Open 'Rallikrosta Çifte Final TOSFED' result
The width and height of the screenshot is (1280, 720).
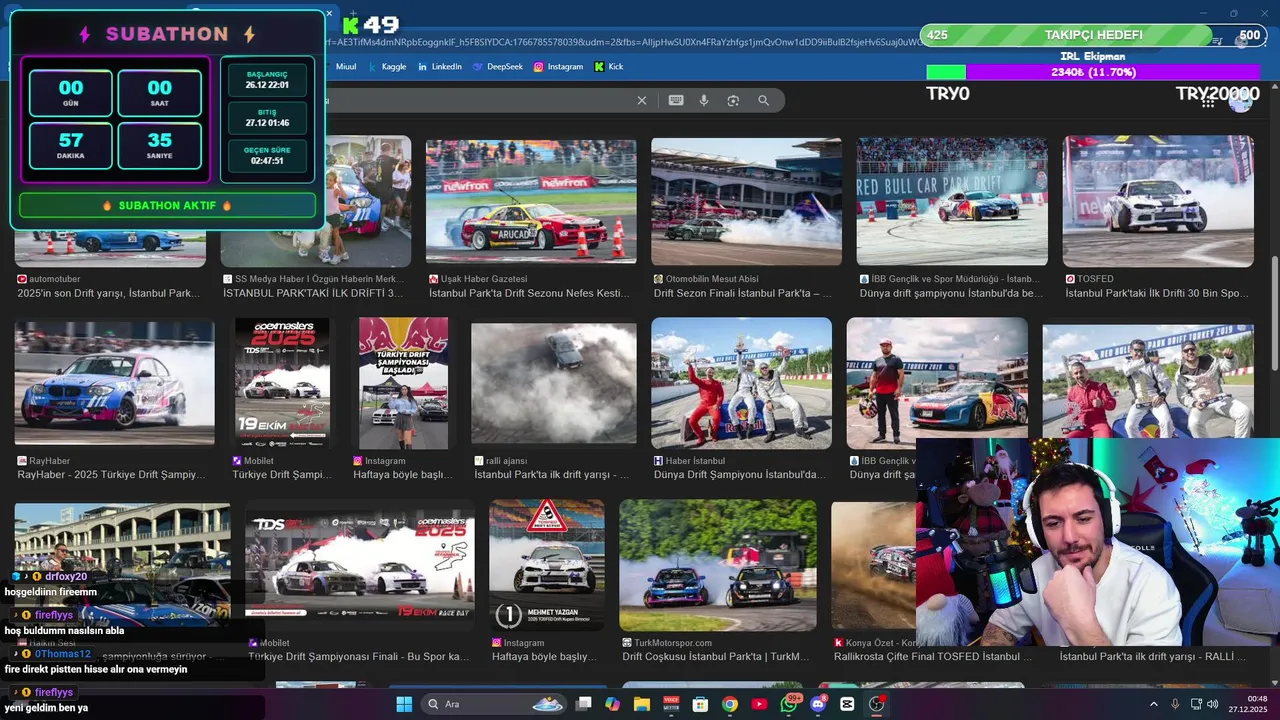tap(933, 657)
